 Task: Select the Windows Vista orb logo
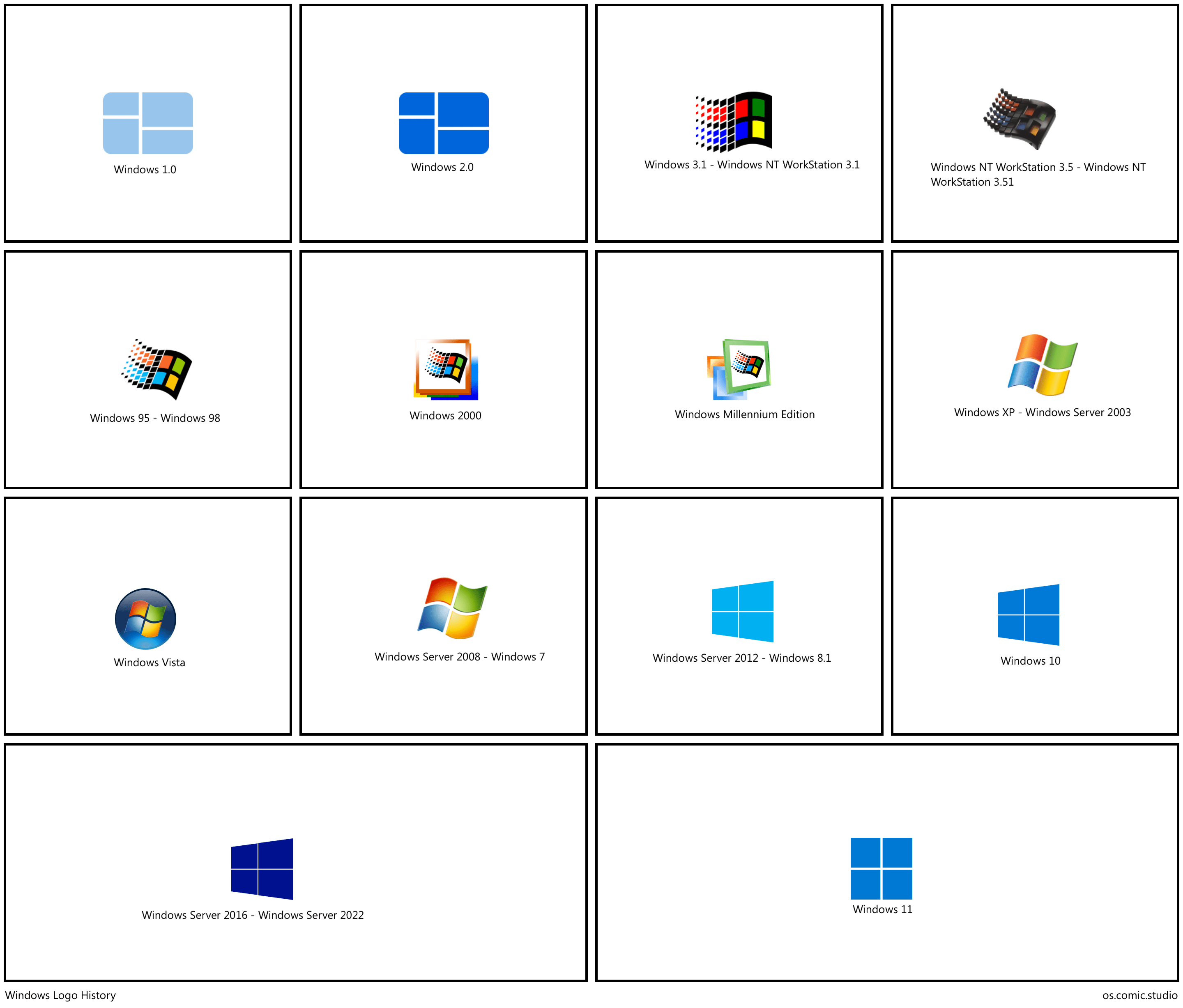[x=145, y=619]
